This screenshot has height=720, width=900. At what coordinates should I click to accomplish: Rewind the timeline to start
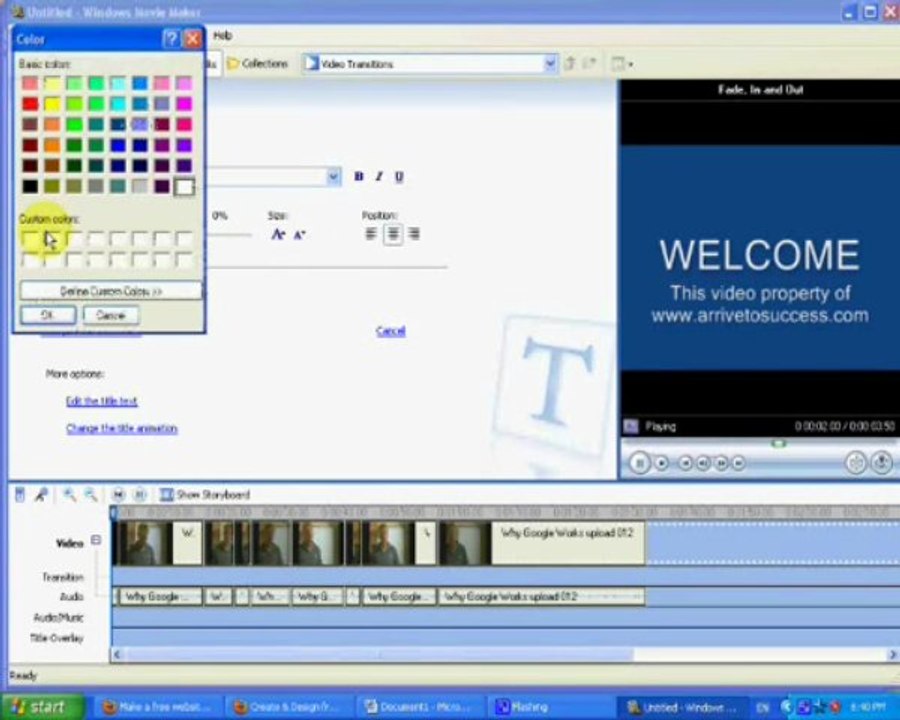[118, 494]
